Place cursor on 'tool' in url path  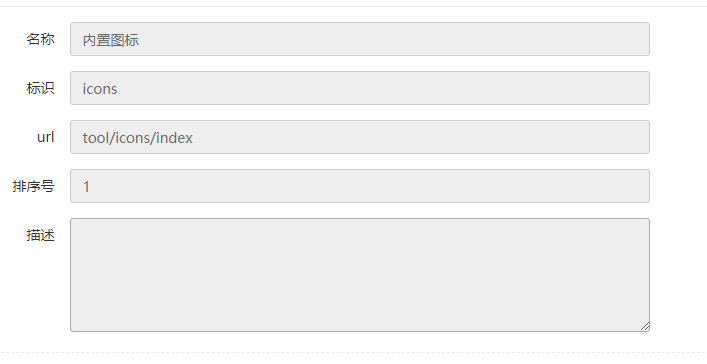[x=96, y=138]
